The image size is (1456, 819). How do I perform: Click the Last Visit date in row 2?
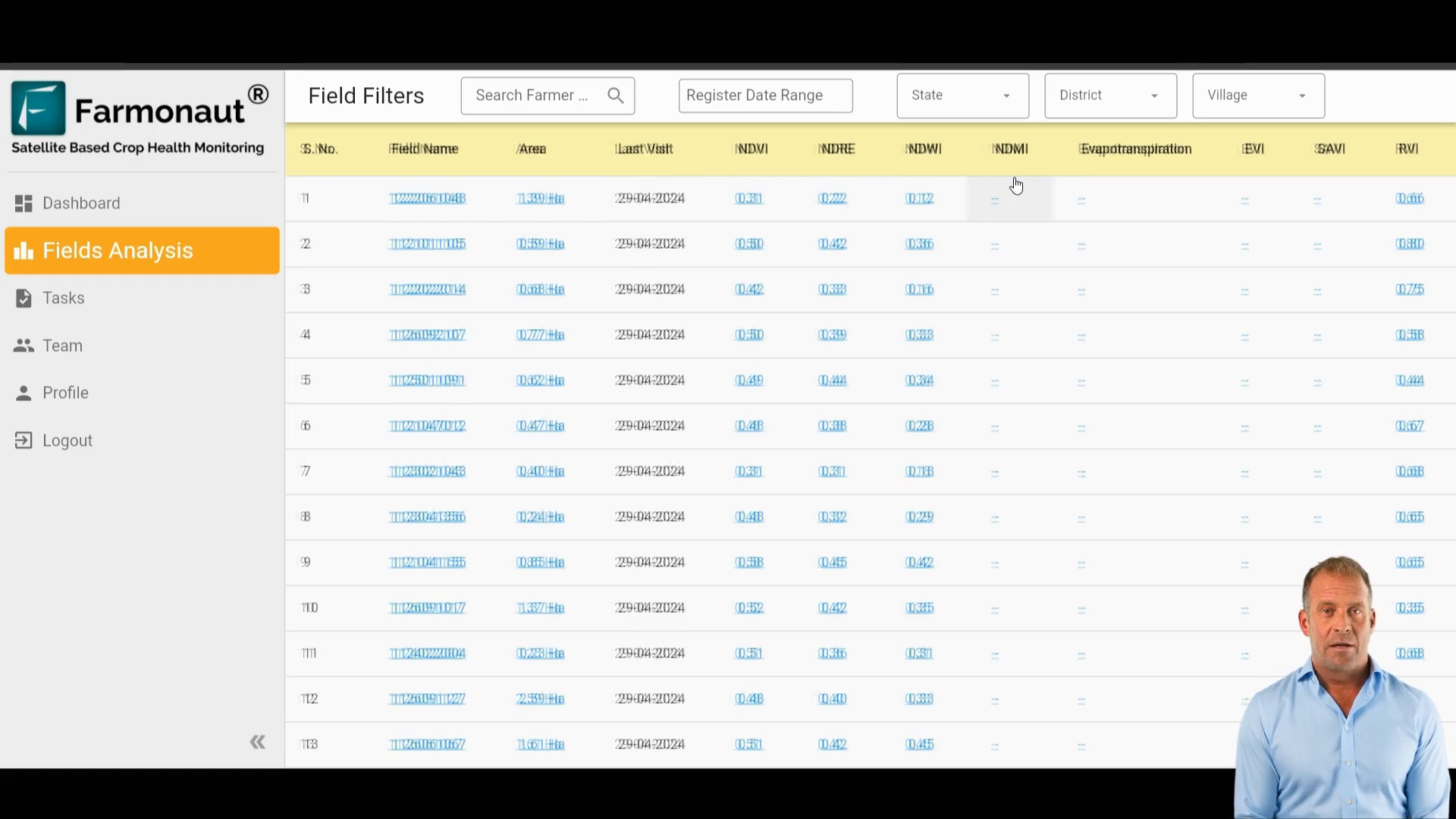pyautogui.click(x=650, y=244)
